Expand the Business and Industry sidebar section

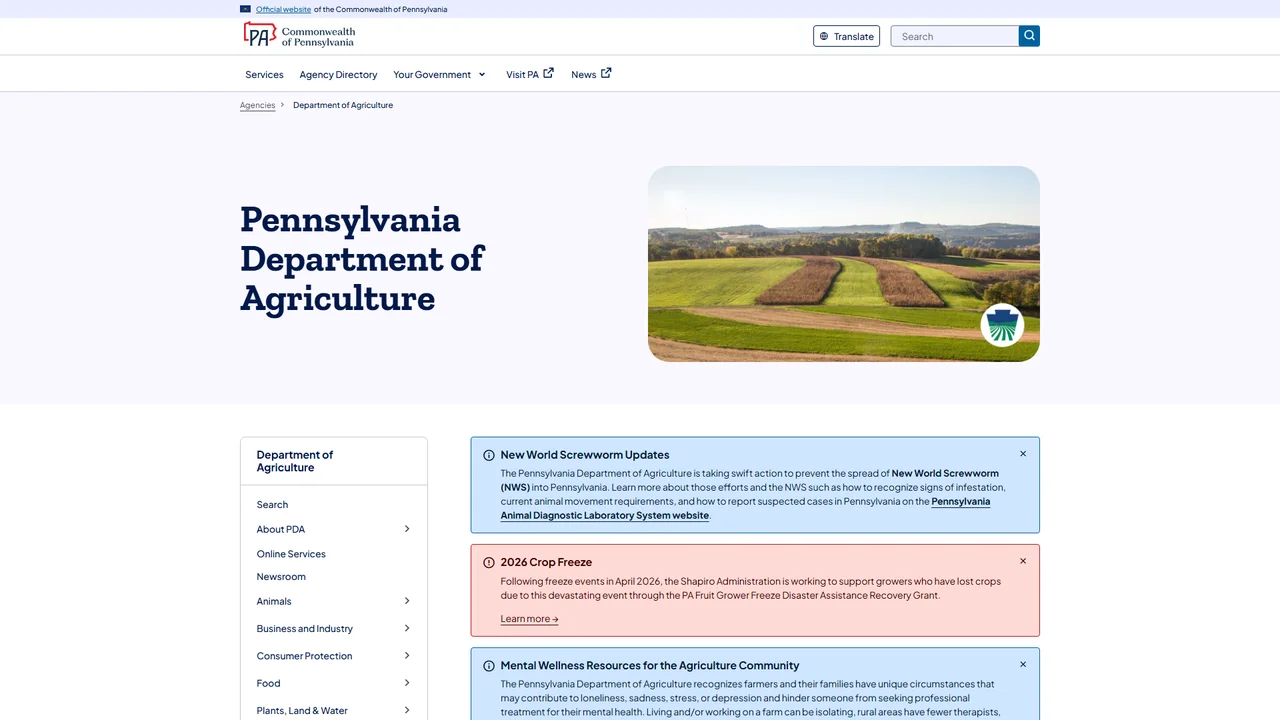[407, 628]
